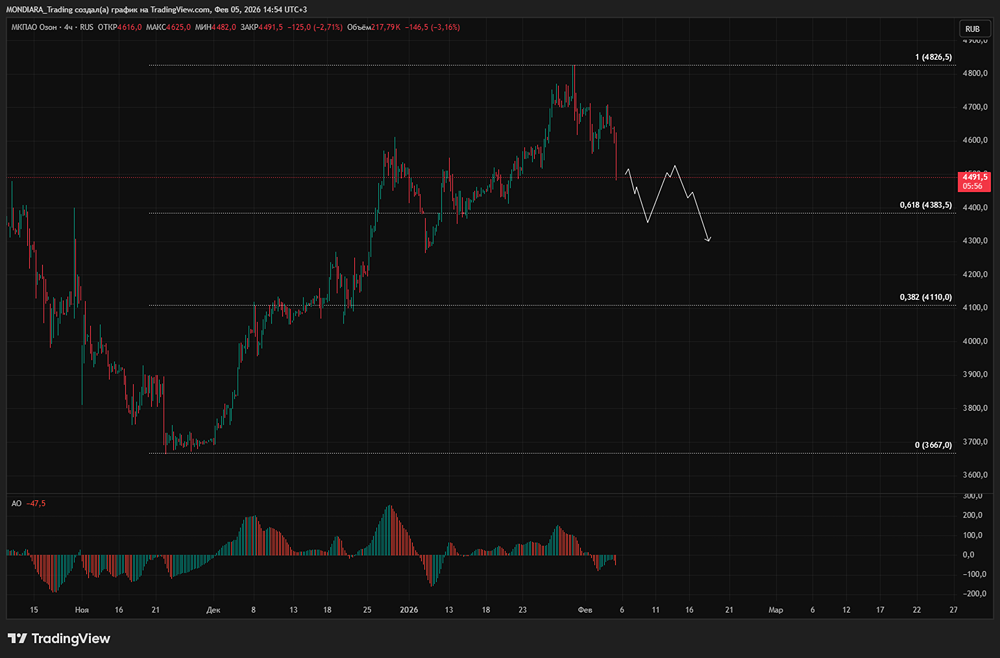Click the white forecast arrow tip
1000x658 pixels.
tap(708, 240)
